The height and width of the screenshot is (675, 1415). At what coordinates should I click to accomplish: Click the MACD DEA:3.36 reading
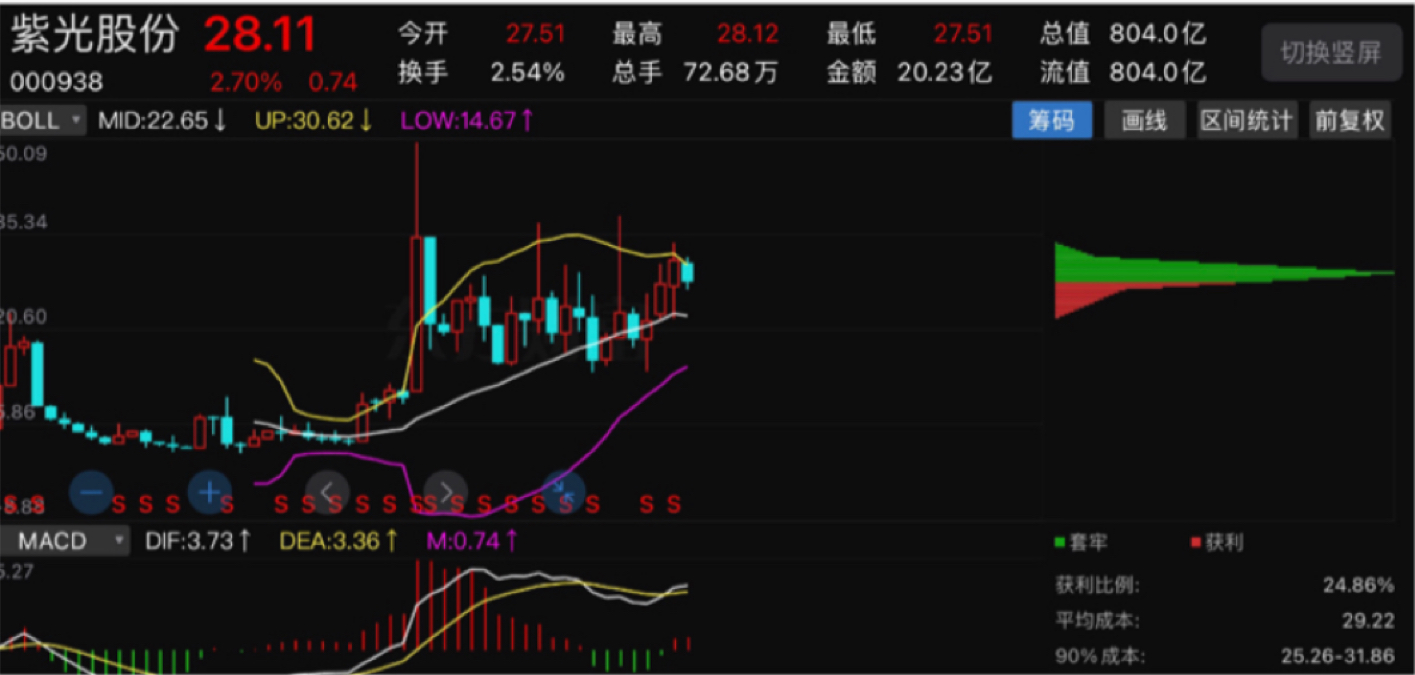[338, 541]
